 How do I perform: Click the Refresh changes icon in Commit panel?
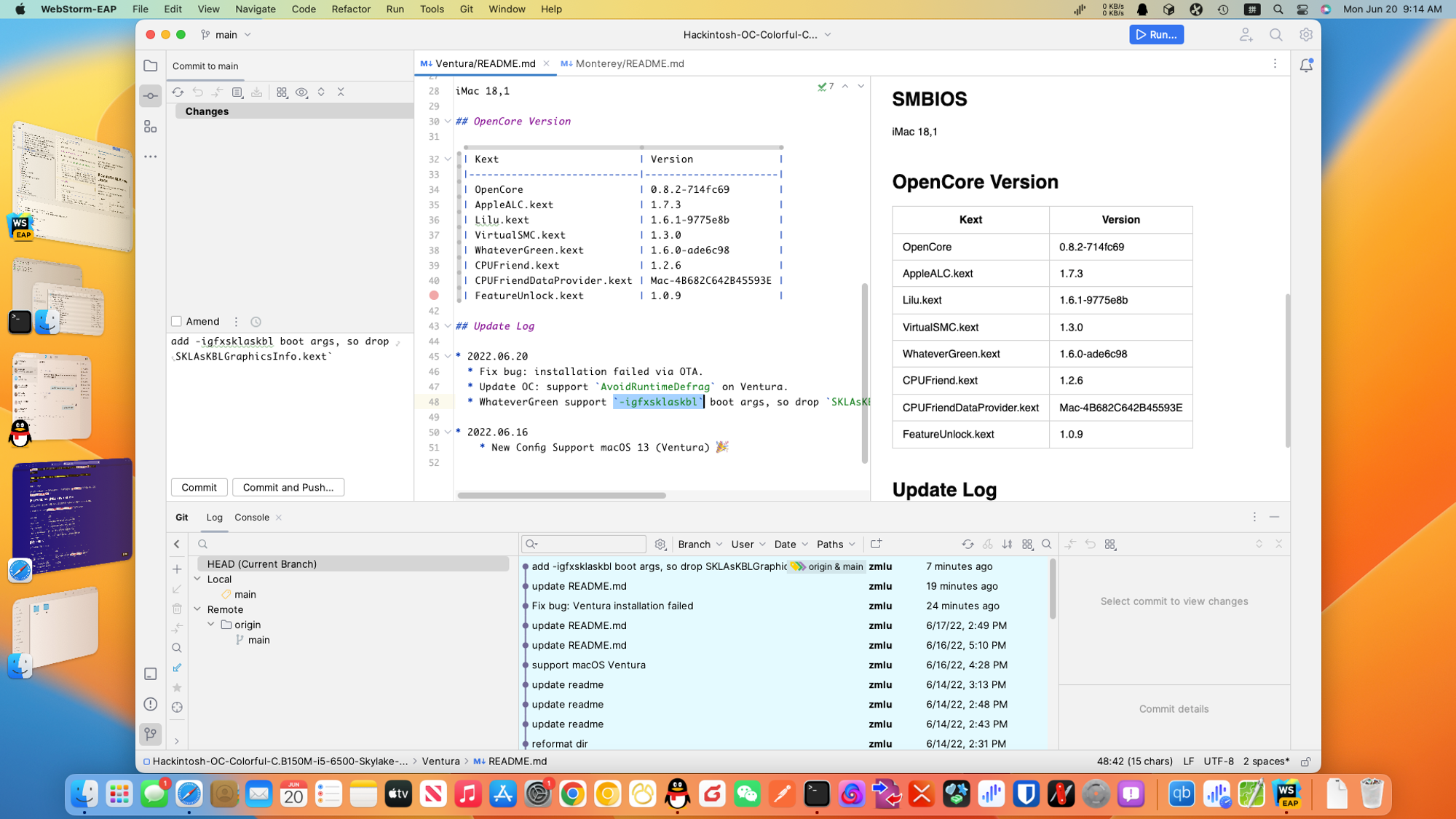[178, 92]
